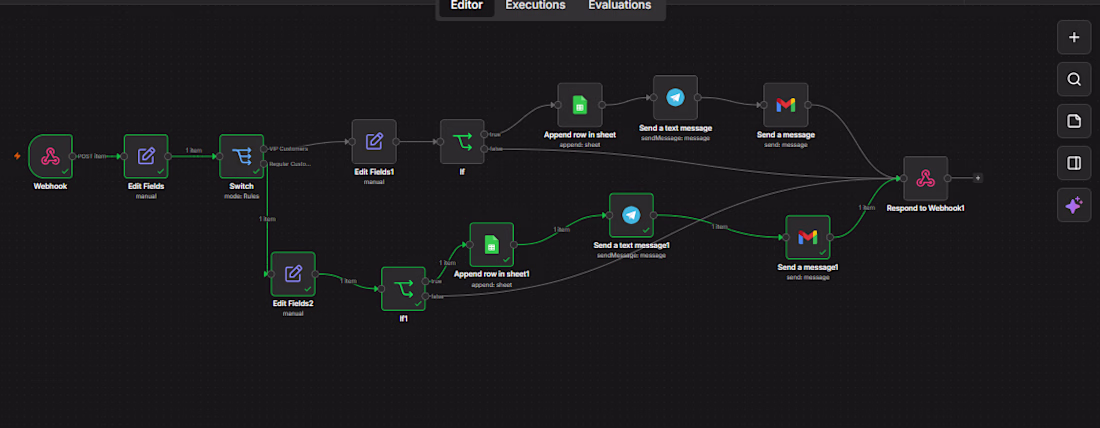Click the 'mode: Rules' text under Switch

[x=241, y=196]
